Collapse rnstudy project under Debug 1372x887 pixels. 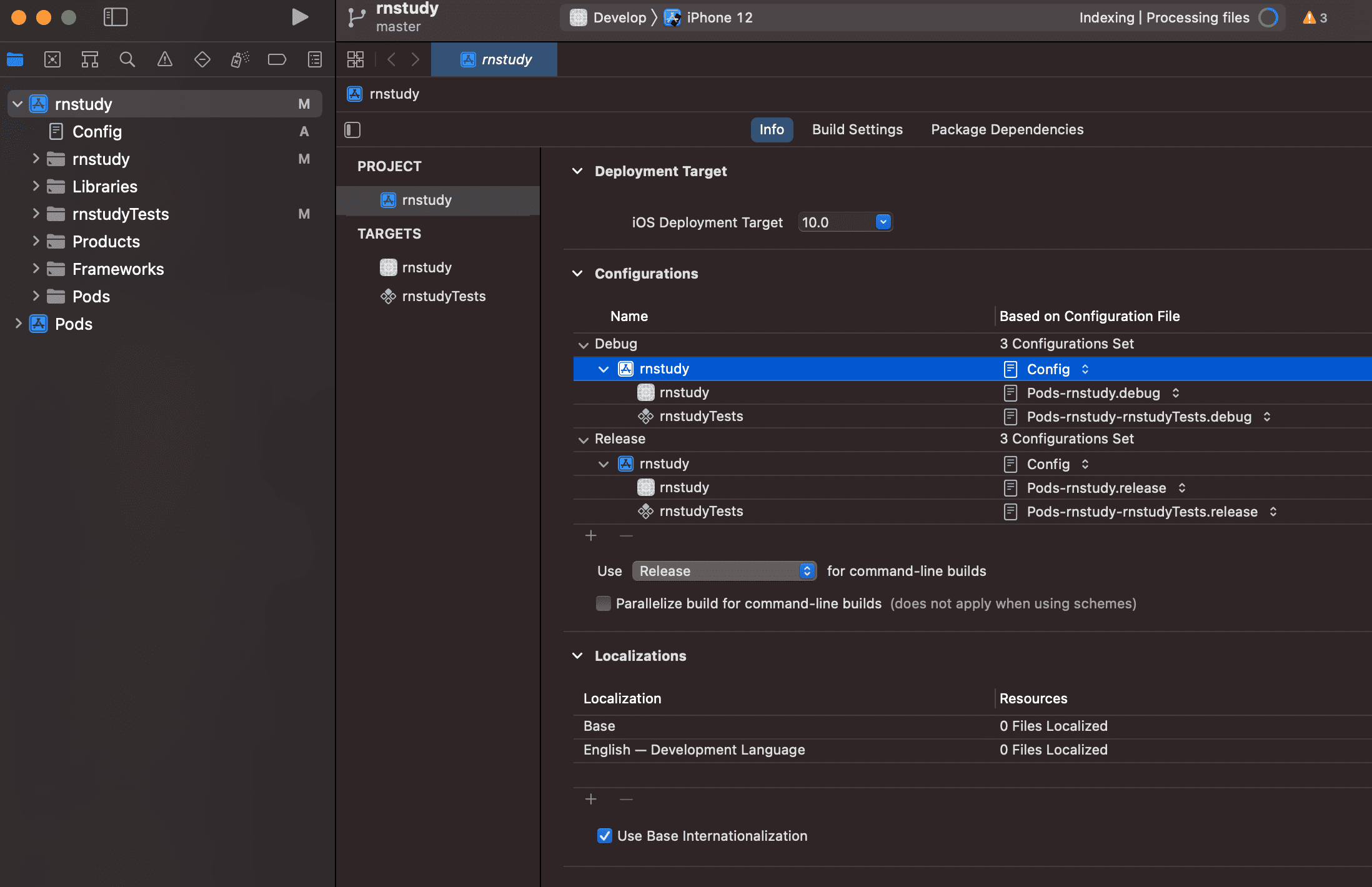click(604, 369)
